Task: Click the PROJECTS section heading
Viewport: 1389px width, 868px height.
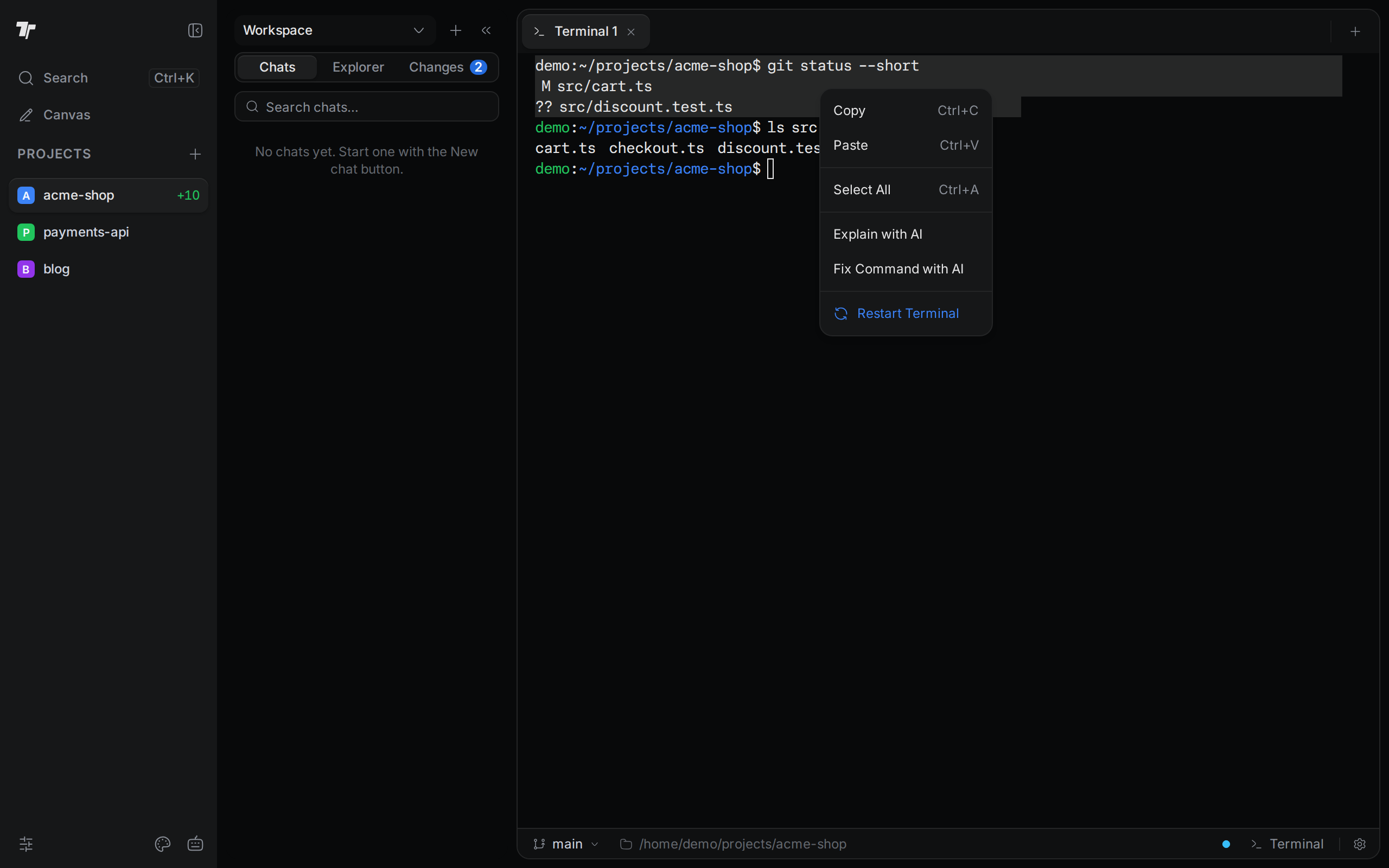Action: coord(54,154)
